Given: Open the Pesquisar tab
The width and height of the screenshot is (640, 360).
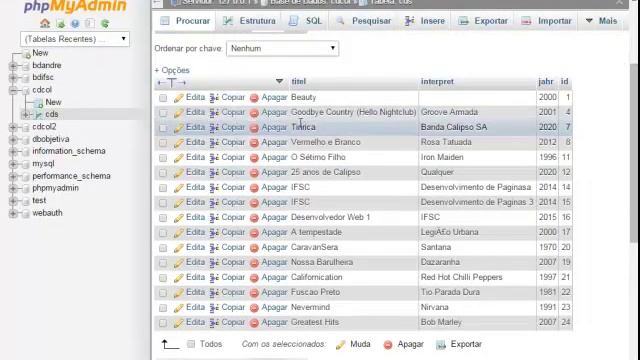Looking at the screenshot, I should point(363,21).
